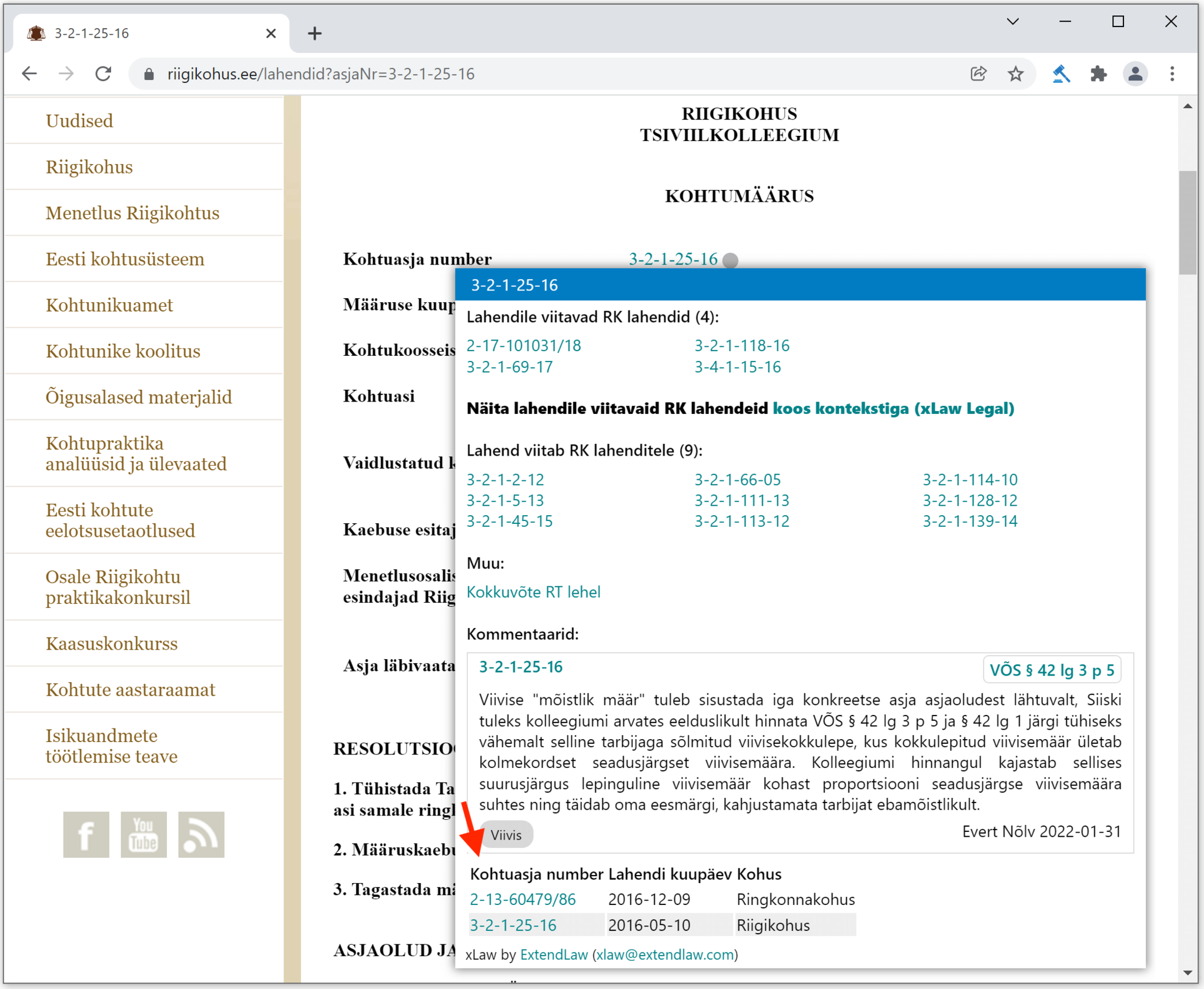
Task: Reload the current page
Action: click(103, 73)
